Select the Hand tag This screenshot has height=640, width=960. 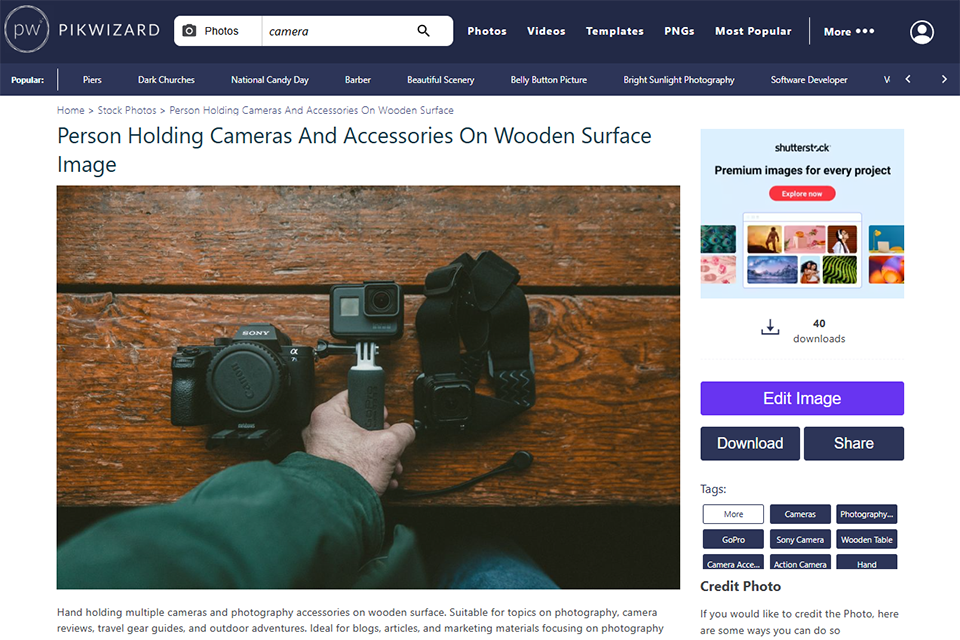866,562
